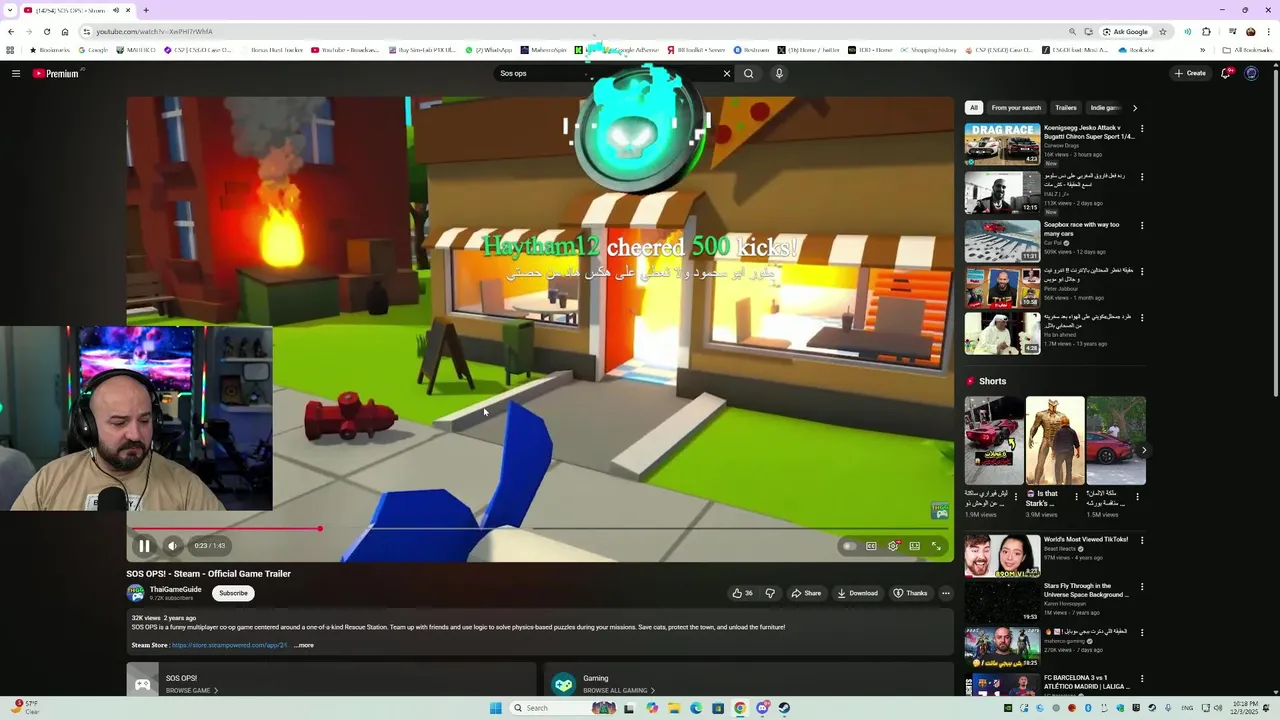Toggle closed captions in the player

871,546
